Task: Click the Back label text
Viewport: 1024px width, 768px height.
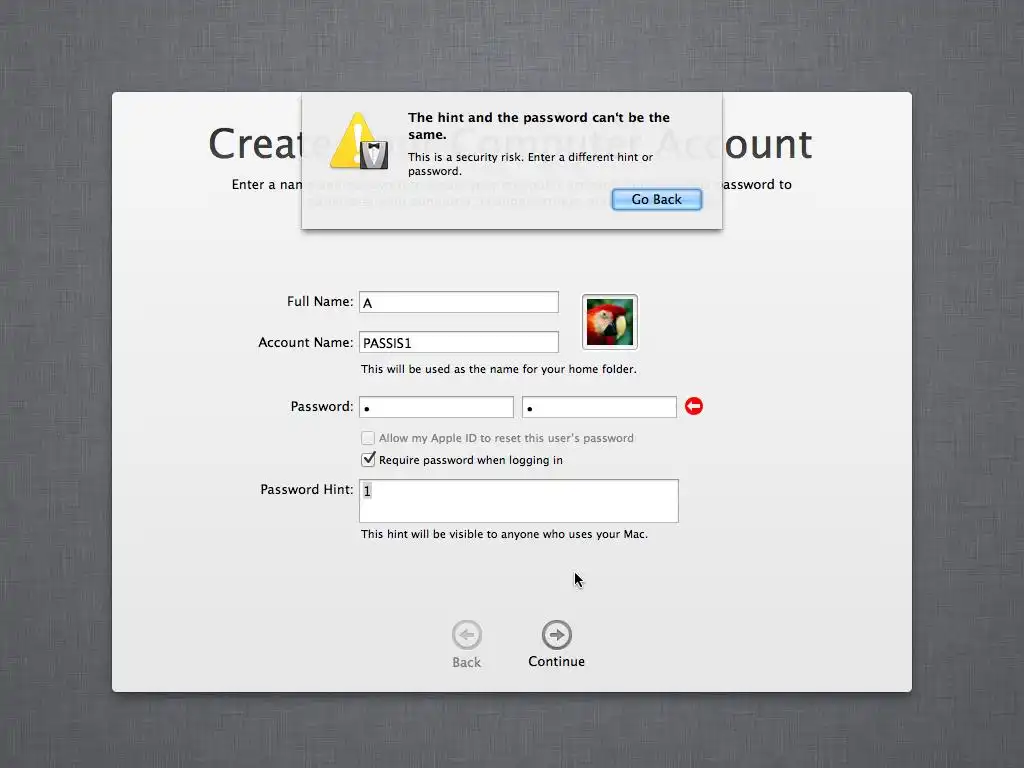Action: click(466, 662)
